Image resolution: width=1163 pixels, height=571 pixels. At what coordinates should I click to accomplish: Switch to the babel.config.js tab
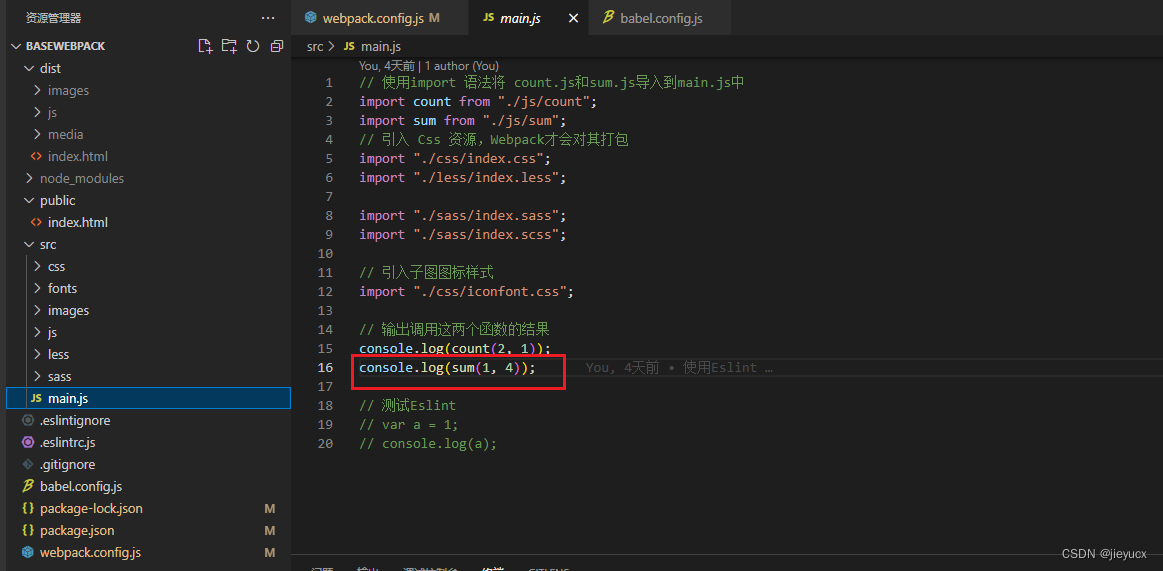pyautogui.click(x=660, y=18)
